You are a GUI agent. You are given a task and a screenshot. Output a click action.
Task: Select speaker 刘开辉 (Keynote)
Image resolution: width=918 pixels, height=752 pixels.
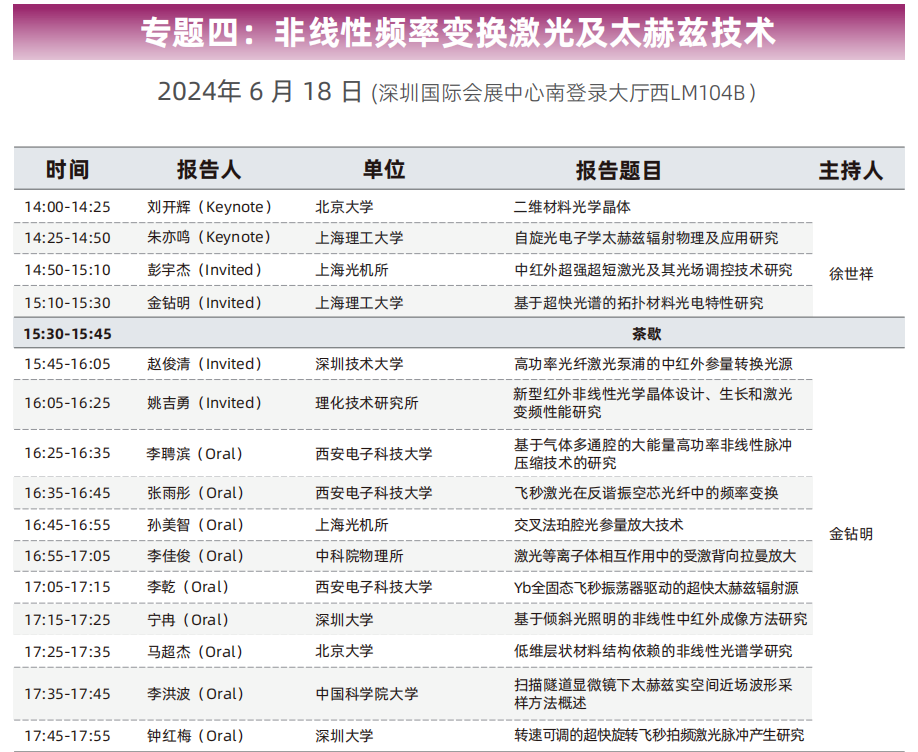point(210,207)
